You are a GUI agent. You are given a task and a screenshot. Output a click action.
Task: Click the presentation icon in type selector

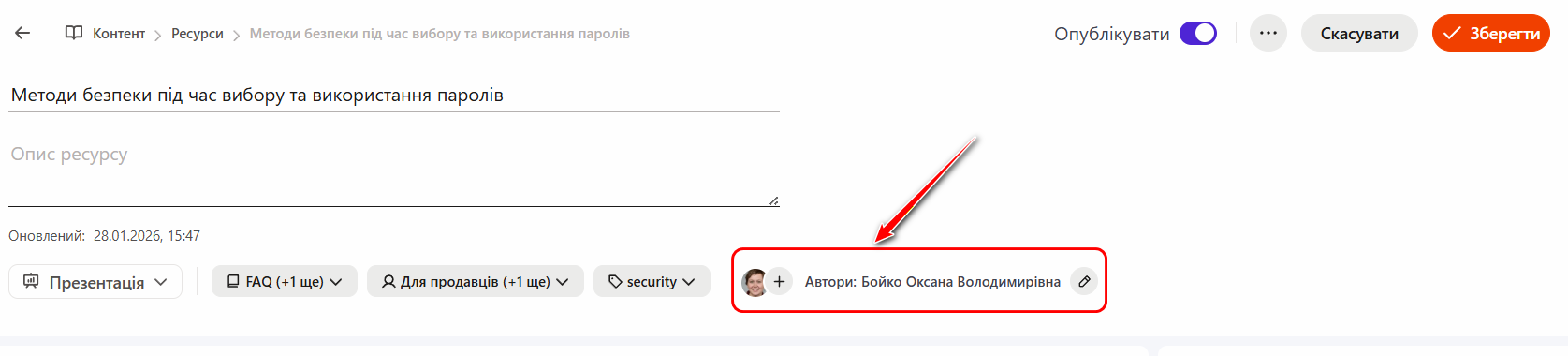[31, 281]
